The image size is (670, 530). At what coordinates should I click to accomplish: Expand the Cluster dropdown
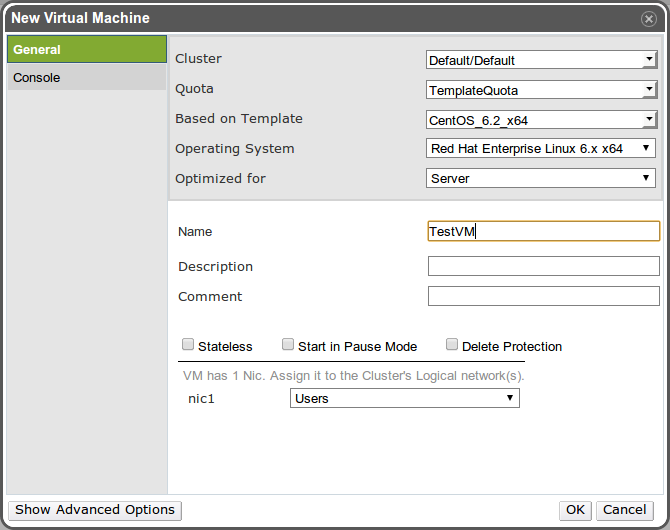[x=540, y=60]
